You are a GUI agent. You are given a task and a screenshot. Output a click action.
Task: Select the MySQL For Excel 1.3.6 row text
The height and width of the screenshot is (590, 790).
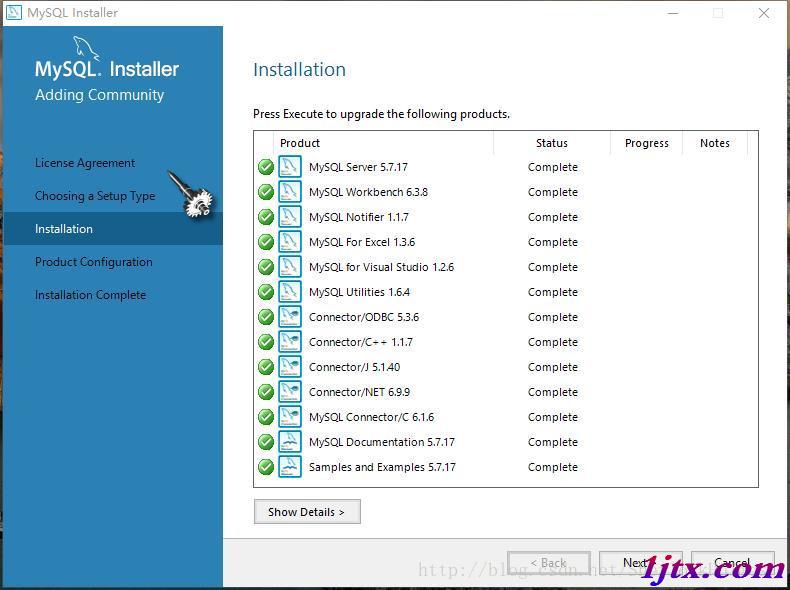[362, 242]
